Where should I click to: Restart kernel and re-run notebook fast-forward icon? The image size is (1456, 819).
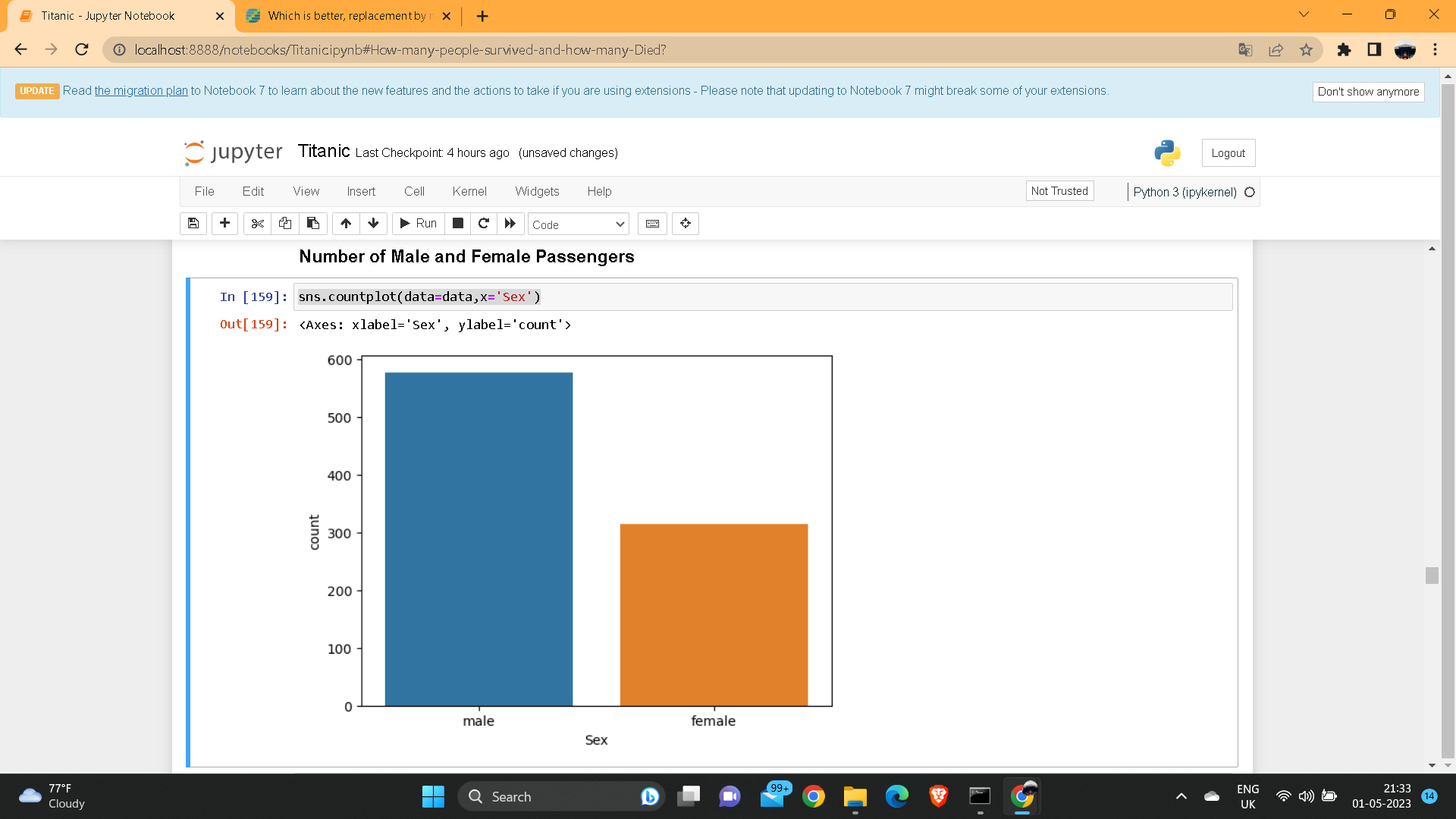[x=510, y=223]
